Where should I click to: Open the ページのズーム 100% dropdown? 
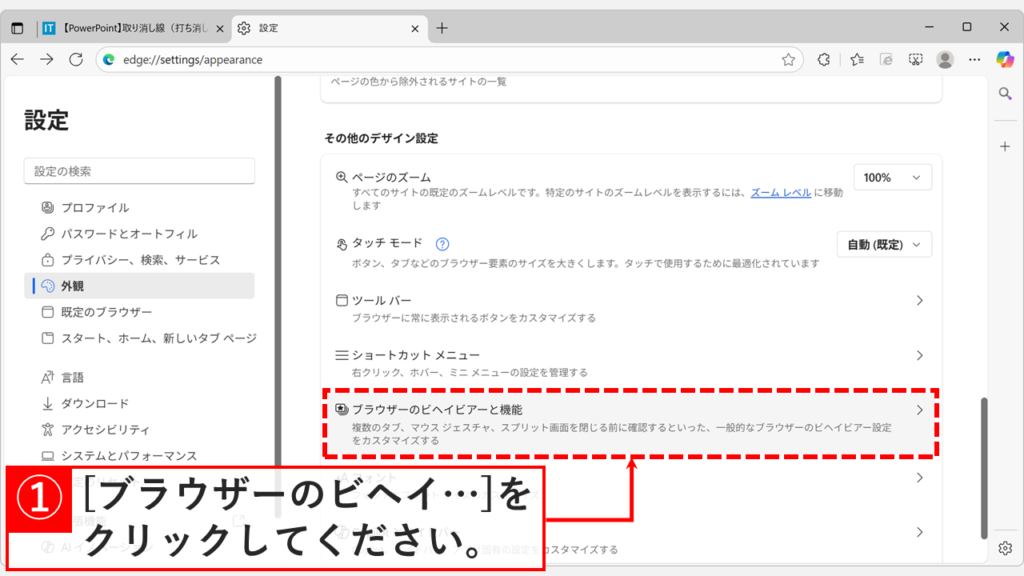[x=890, y=177]
